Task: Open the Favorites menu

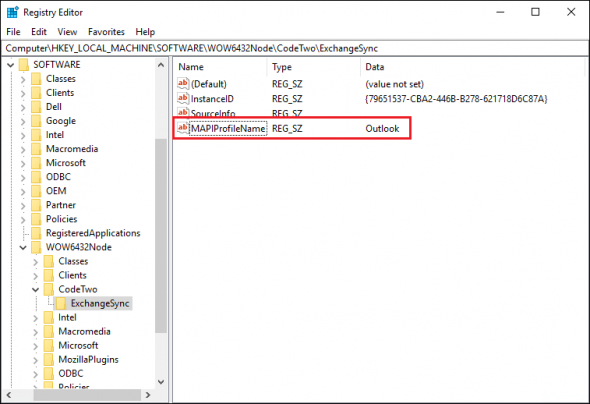Action: tap(106, 32)
